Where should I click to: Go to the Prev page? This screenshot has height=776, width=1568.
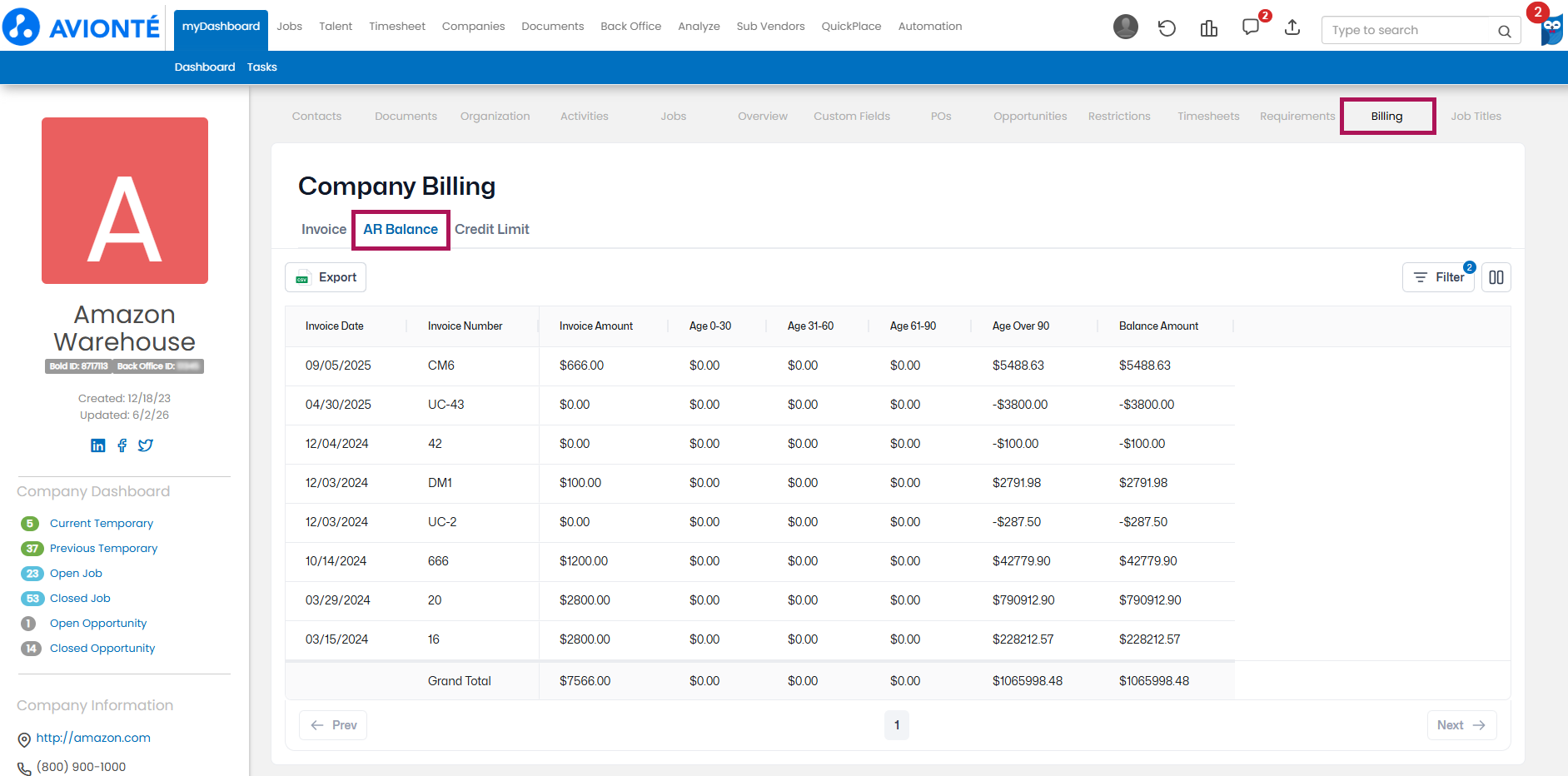coord(333,725)
